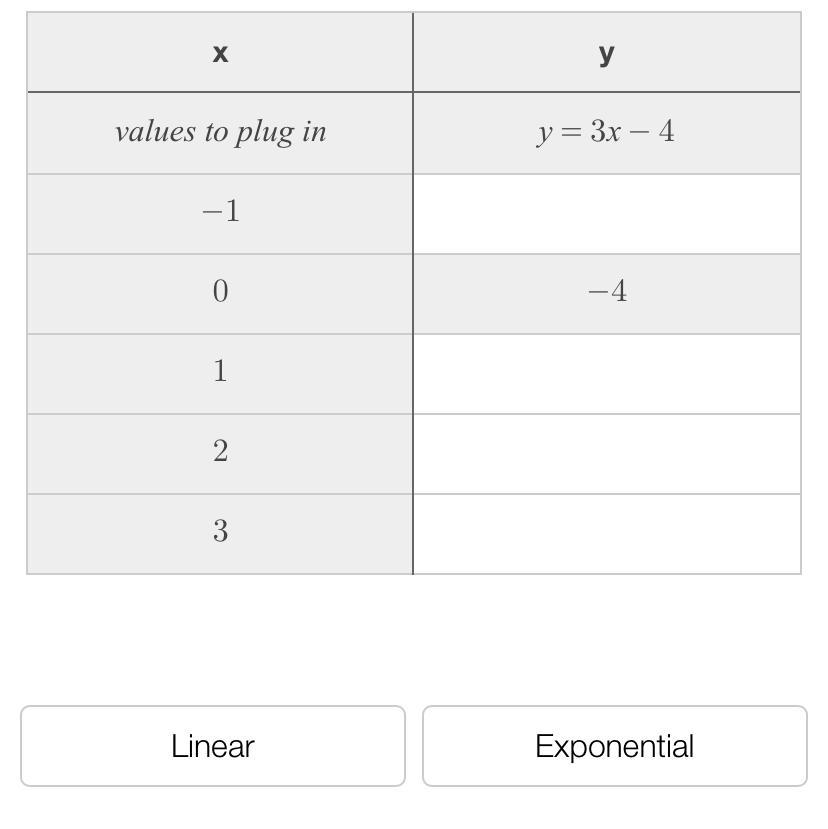Click the Exponential button
The height and width of the screenshot is (829, 828).
click(614, 746)
